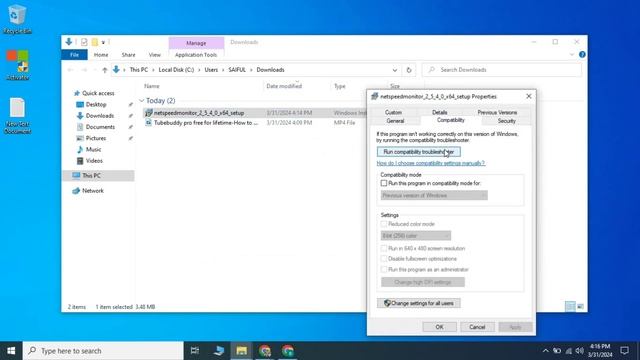Open first Chrome icon on taskbar
This screenshot has width=640, height=360.
click(264, 351)
